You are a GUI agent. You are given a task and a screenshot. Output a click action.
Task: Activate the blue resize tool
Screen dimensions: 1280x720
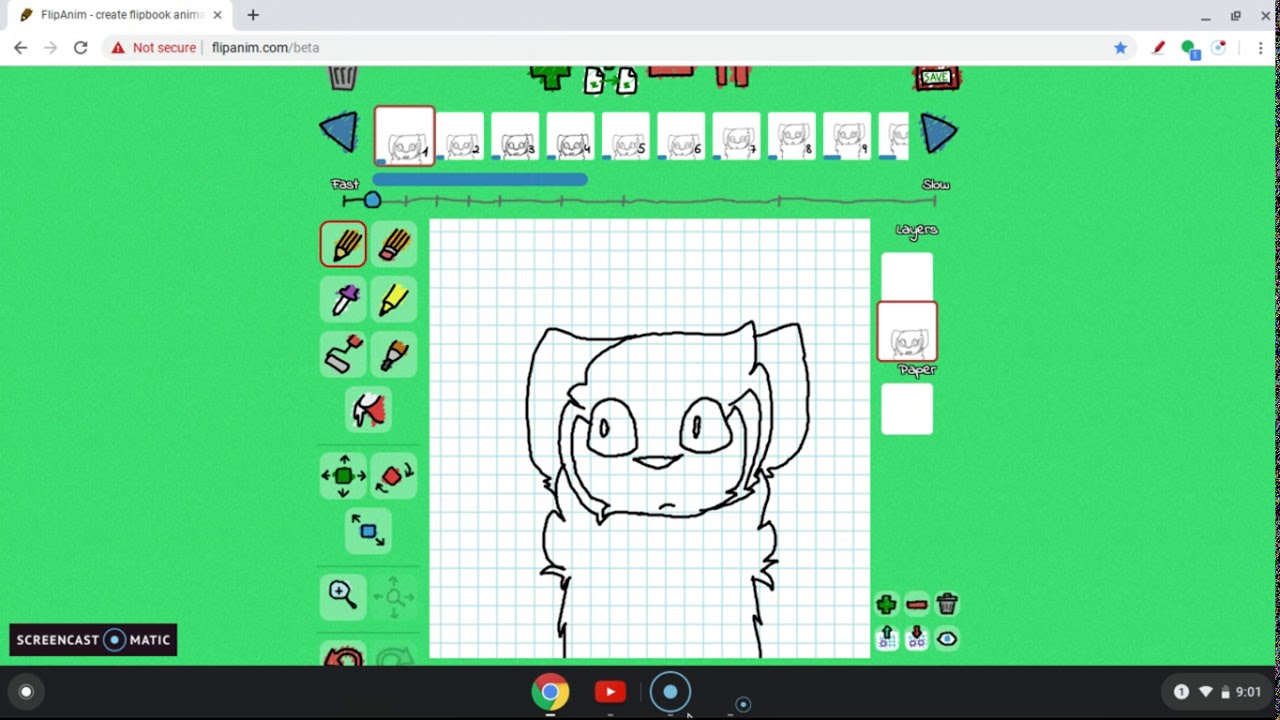(x=369, y=531)
